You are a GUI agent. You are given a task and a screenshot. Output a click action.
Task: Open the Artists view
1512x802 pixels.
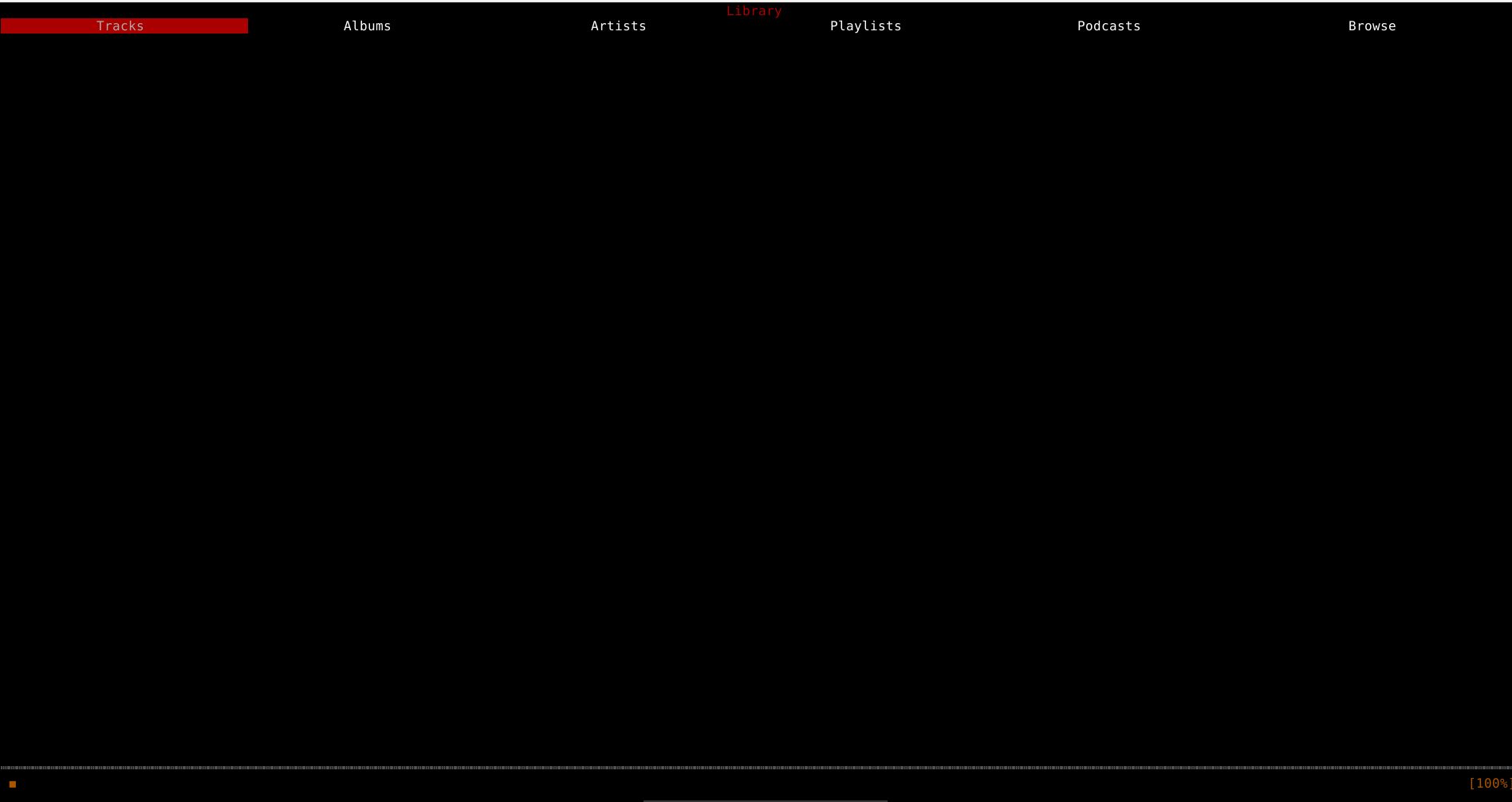[618, 26]
